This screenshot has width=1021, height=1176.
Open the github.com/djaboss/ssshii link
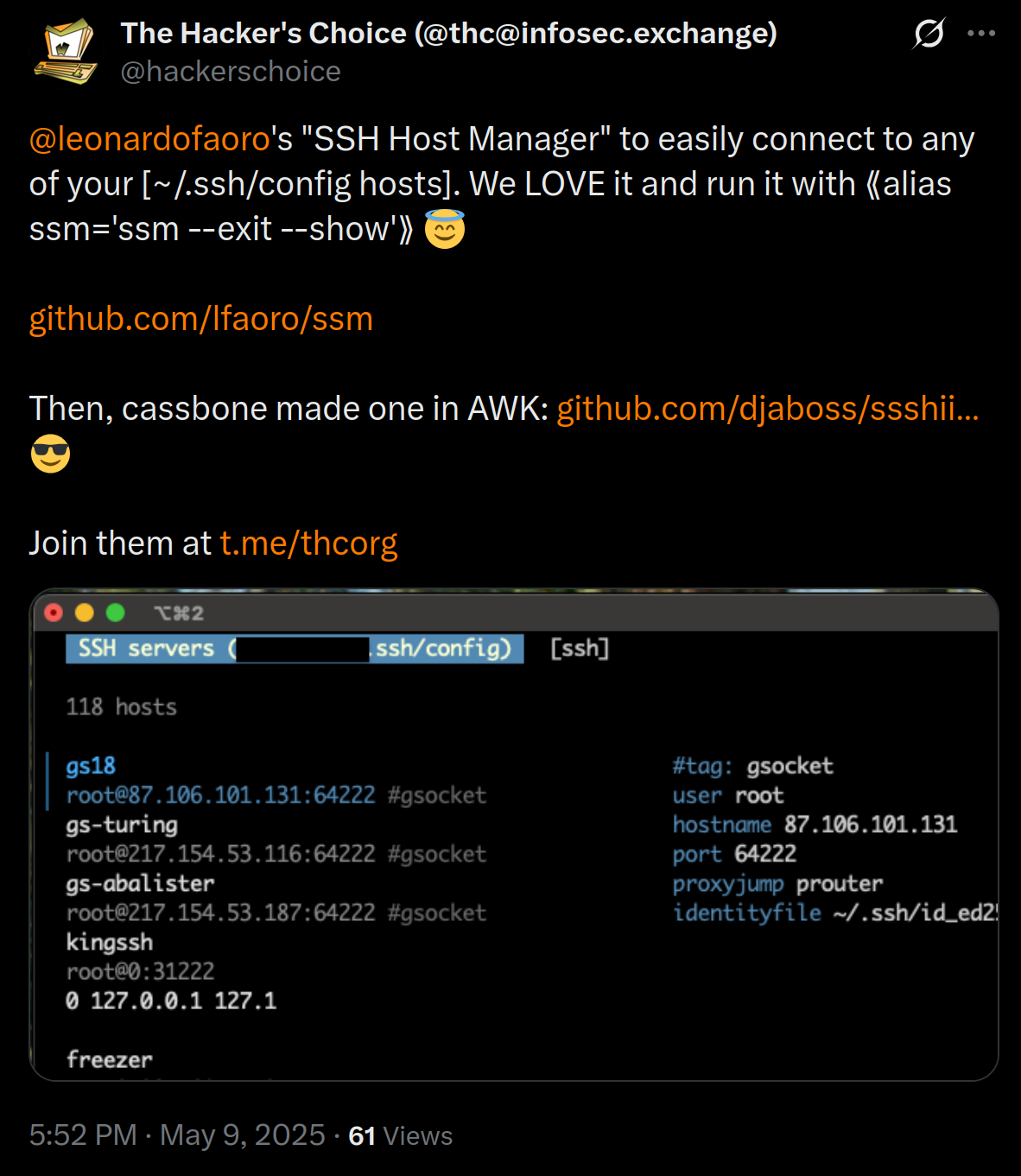767,408
